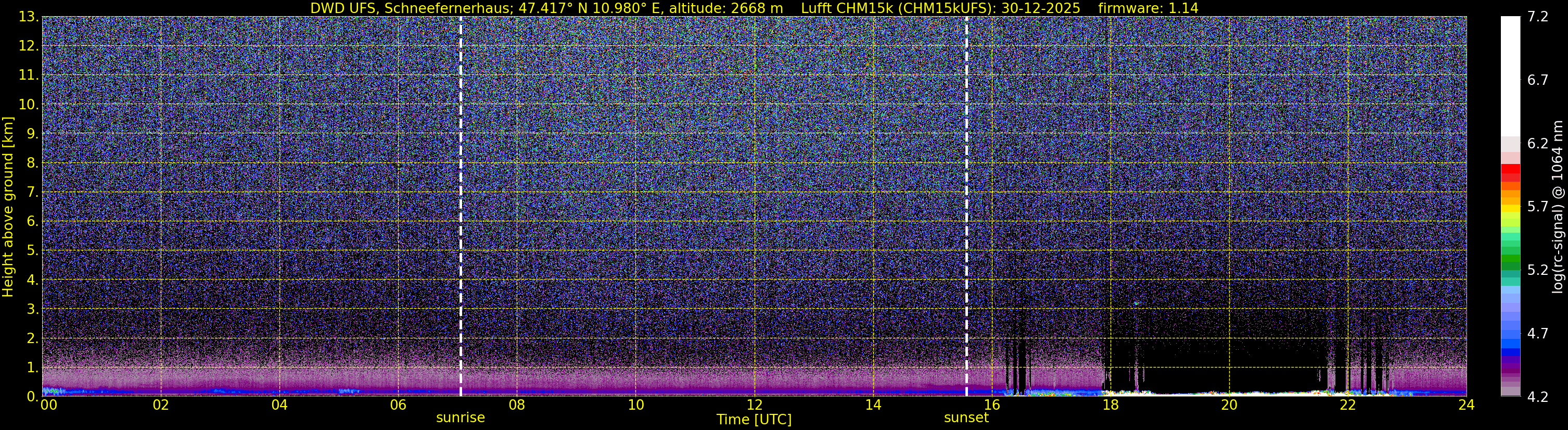Screen dimensions: 1568x430
Task: Click the 'log(rc-signal) @ 1064 nm' colorbar label
Action: pos(1557,207)
